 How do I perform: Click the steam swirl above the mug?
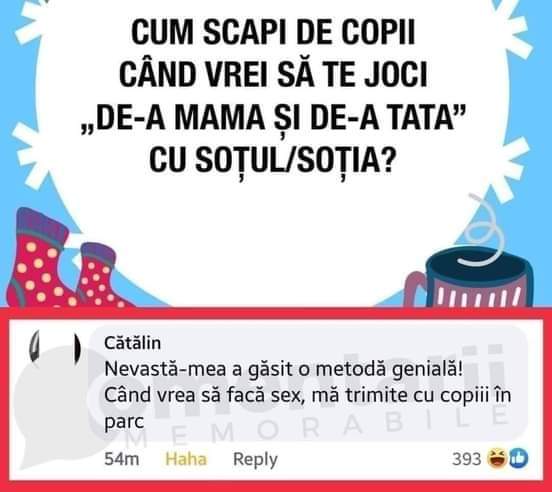(482, 231)
